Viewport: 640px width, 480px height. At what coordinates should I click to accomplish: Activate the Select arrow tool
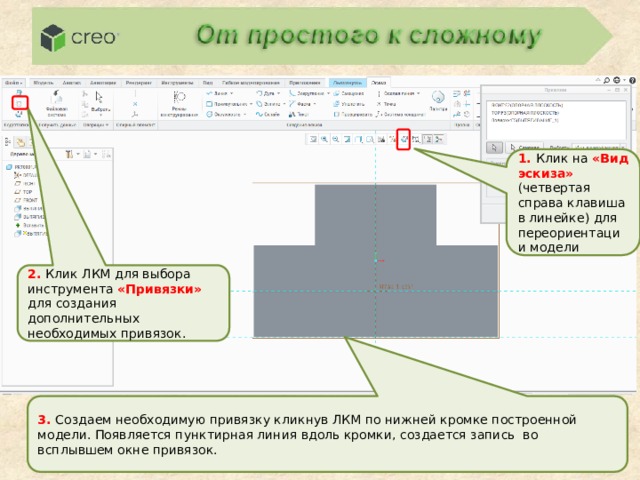[x=99, y=101]
